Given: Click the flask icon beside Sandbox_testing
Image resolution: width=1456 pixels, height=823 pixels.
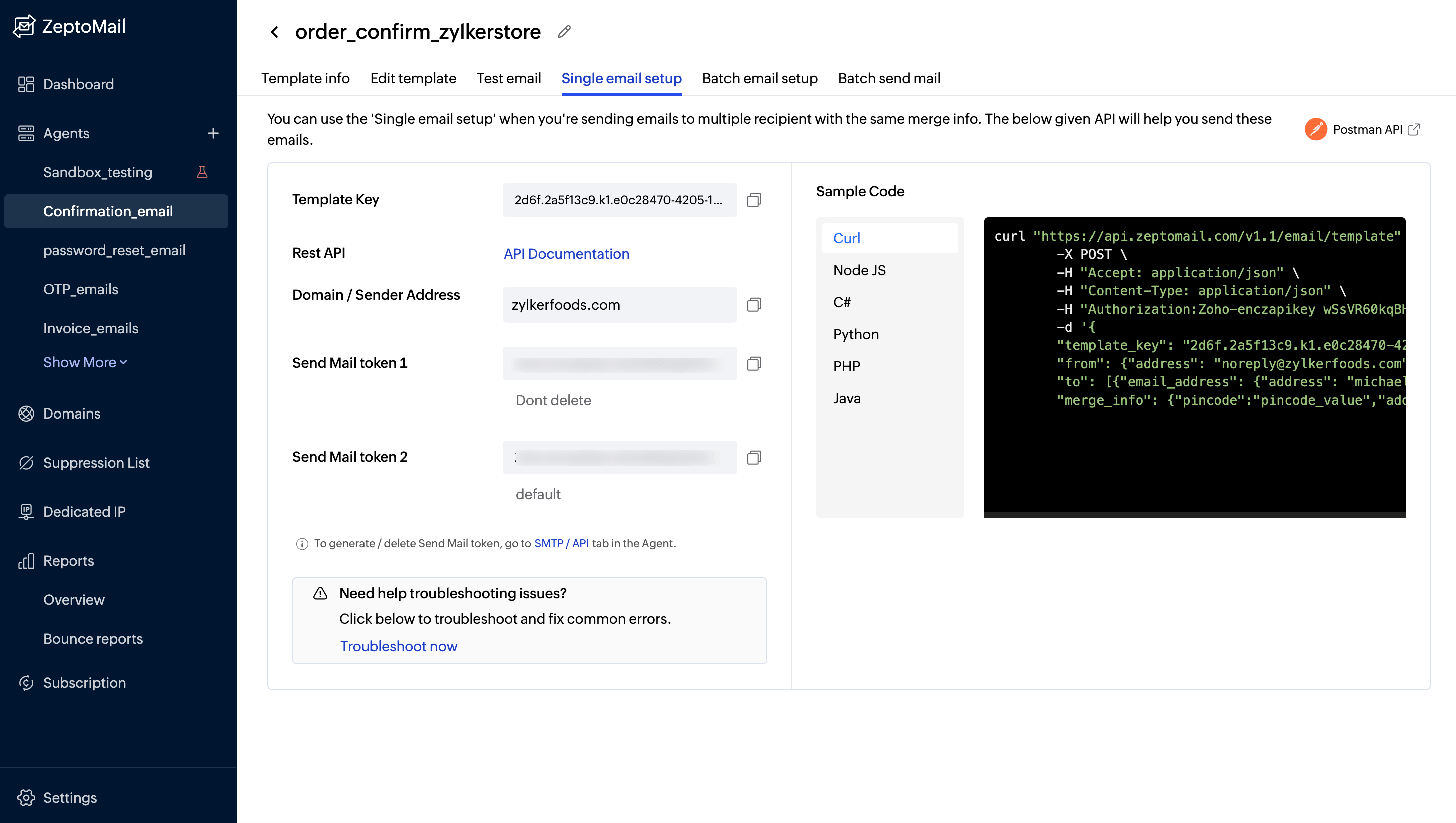Looking at the screenshot, I should pos(203,172).
